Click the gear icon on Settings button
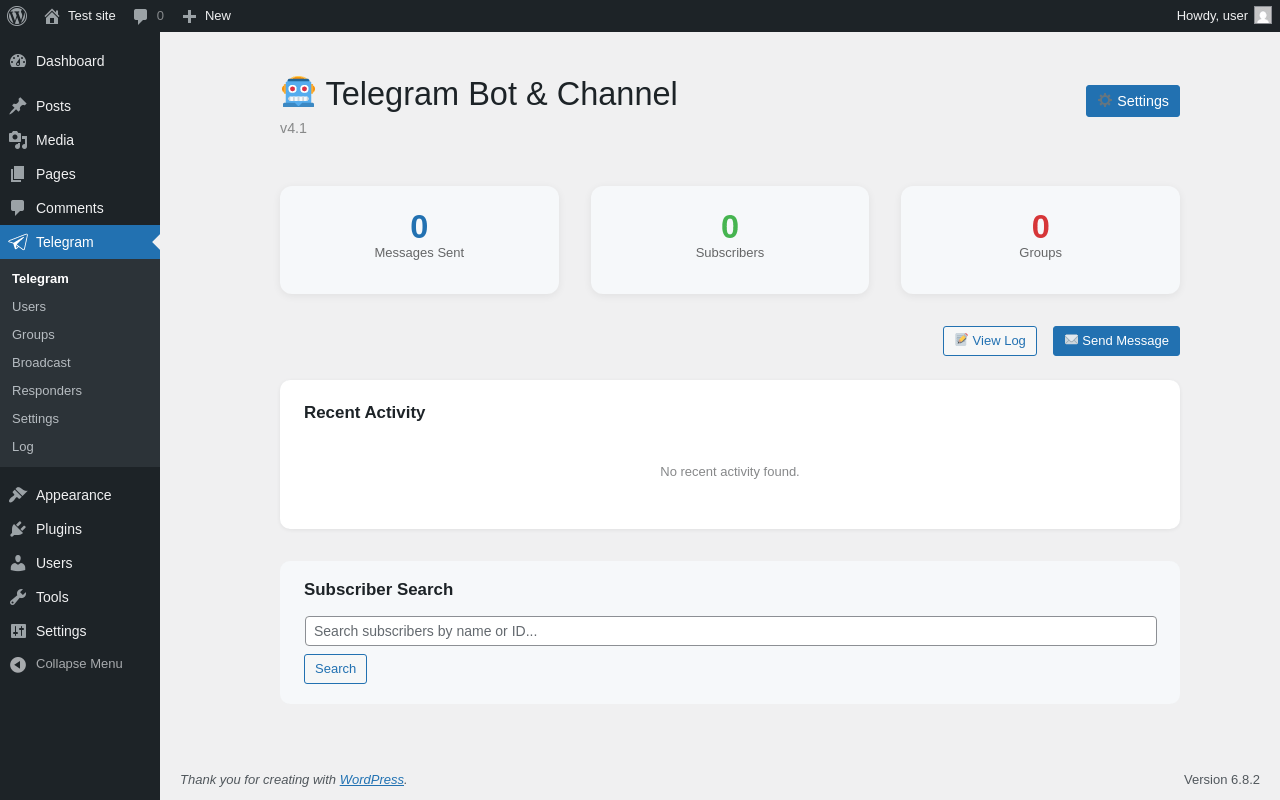The height and width of the screenshot is (800, 1280). (1105, 101)
